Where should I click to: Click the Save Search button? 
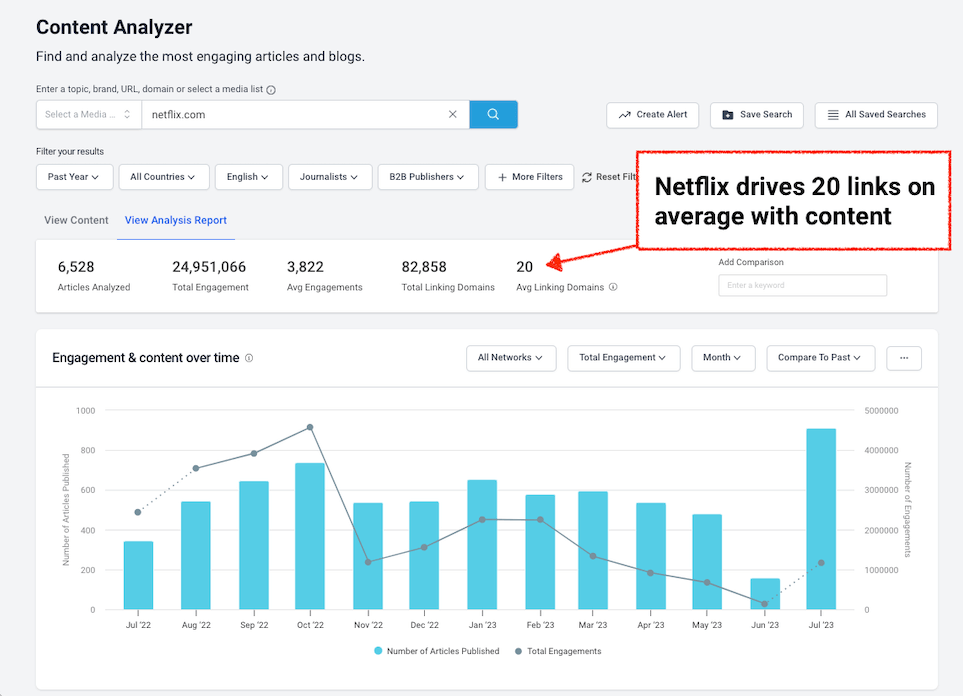(x=756, y=115)
